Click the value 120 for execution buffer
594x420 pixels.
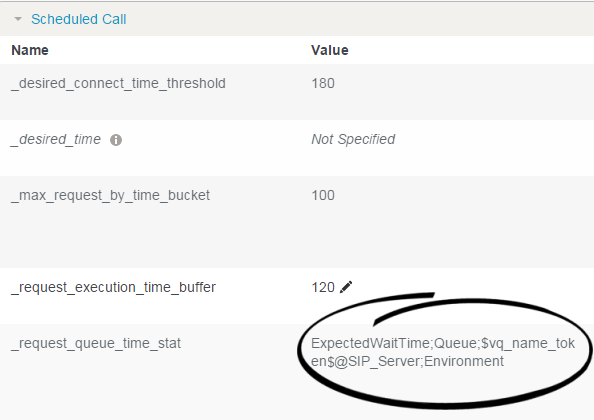pos(323,287)
